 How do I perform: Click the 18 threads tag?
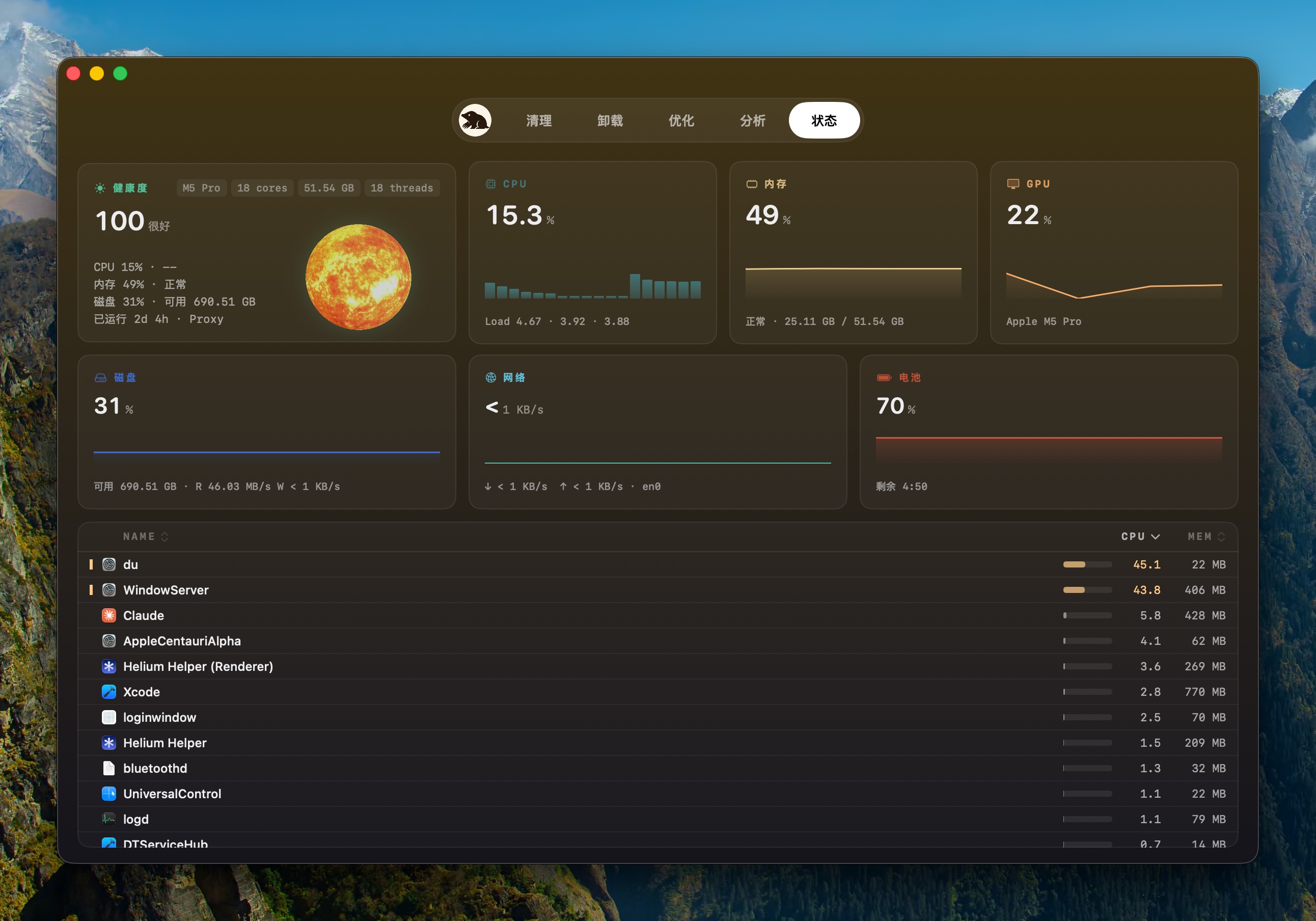click(402, 188)
